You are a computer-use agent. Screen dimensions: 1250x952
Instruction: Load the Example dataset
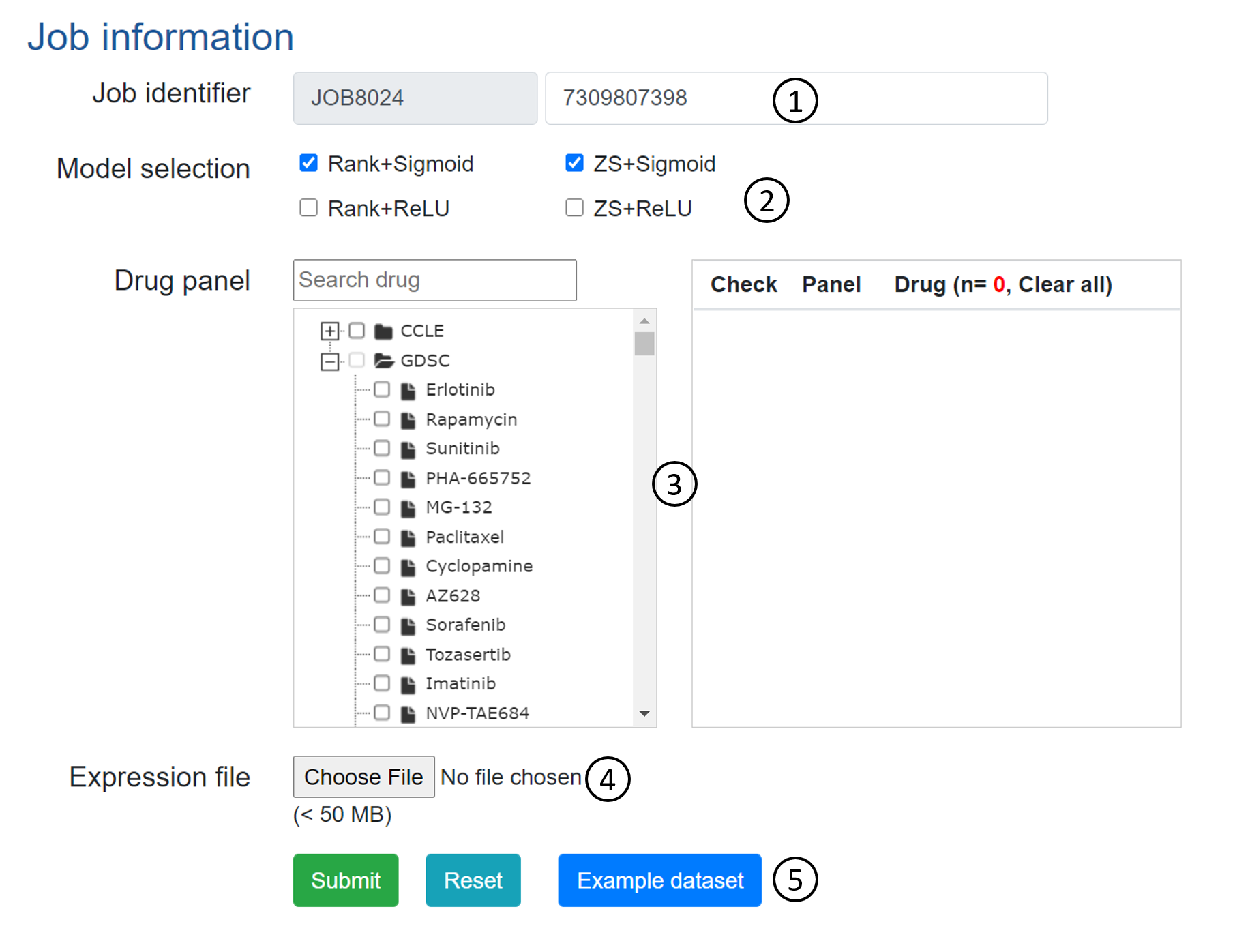(659, 880)
